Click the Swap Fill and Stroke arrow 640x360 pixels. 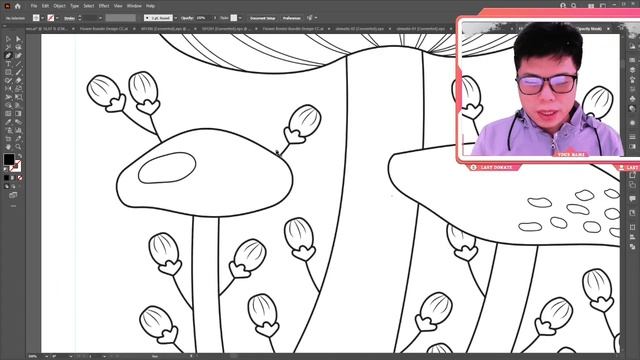(19, 156)
